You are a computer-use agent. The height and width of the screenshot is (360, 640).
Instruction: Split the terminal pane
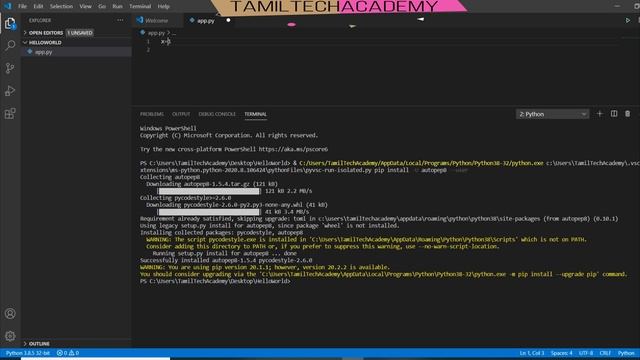coord(614,114)
